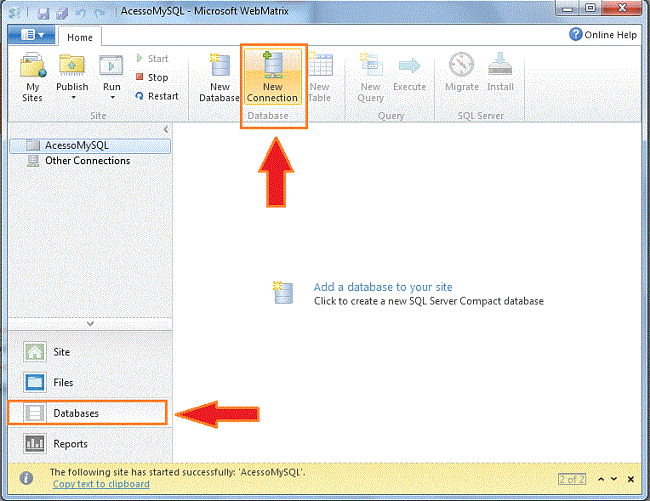The image size is (650, 501).
Task: Open the application menu dropdown button
Action: pyautogui.click(x=32, y=35)
